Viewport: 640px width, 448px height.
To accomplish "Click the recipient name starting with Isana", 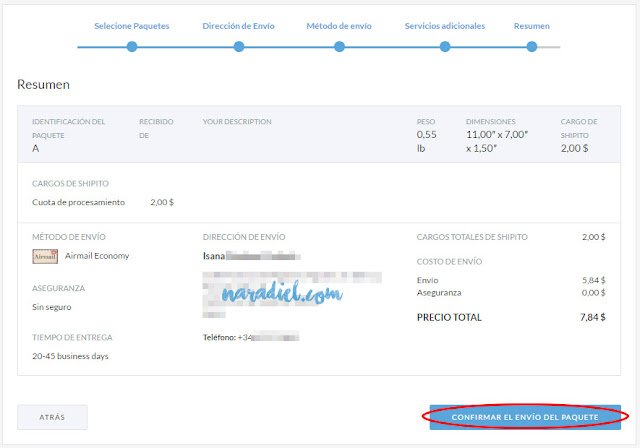I will (x=251, y=256).
